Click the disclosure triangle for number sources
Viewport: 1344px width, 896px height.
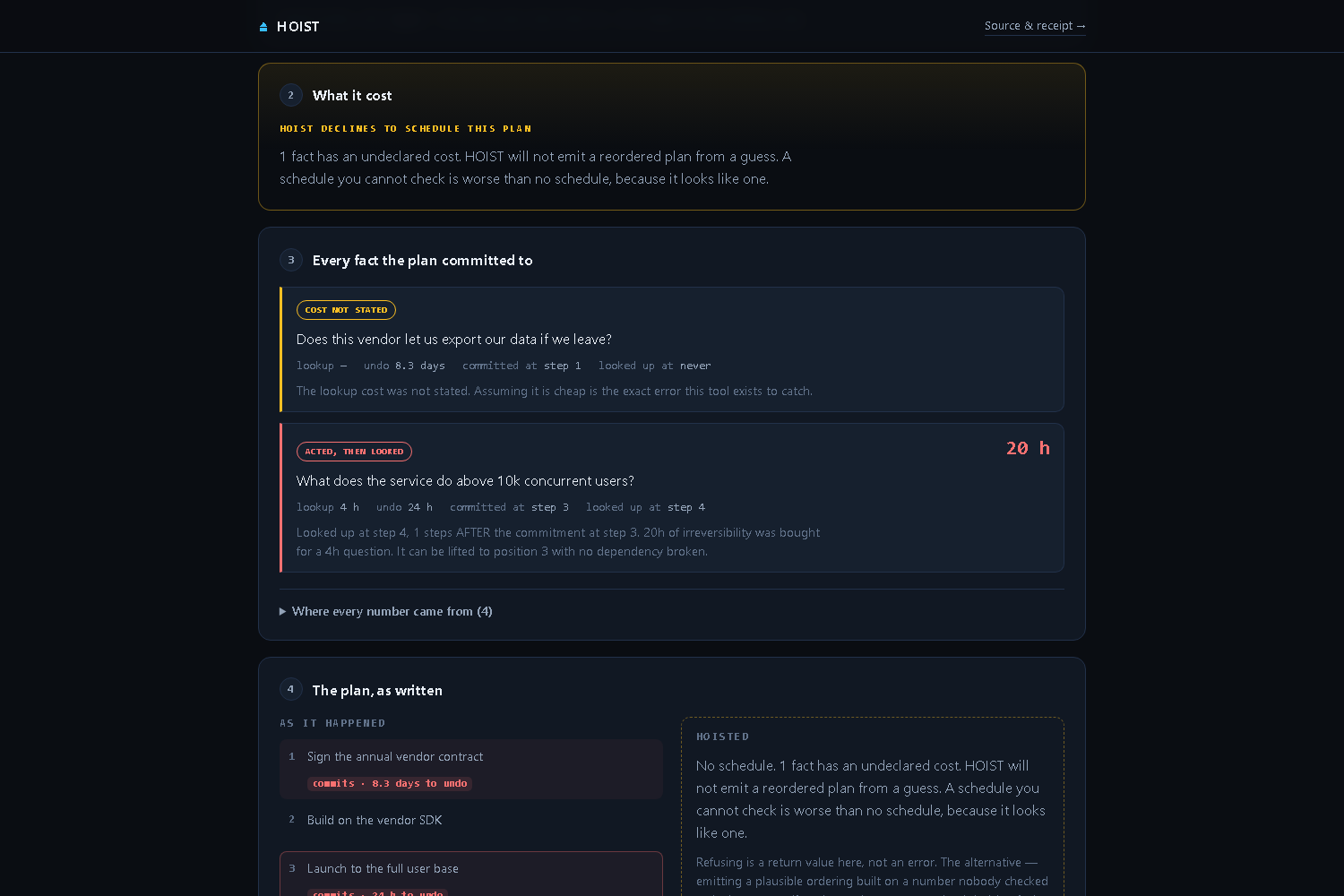click(x=283, y=611)
